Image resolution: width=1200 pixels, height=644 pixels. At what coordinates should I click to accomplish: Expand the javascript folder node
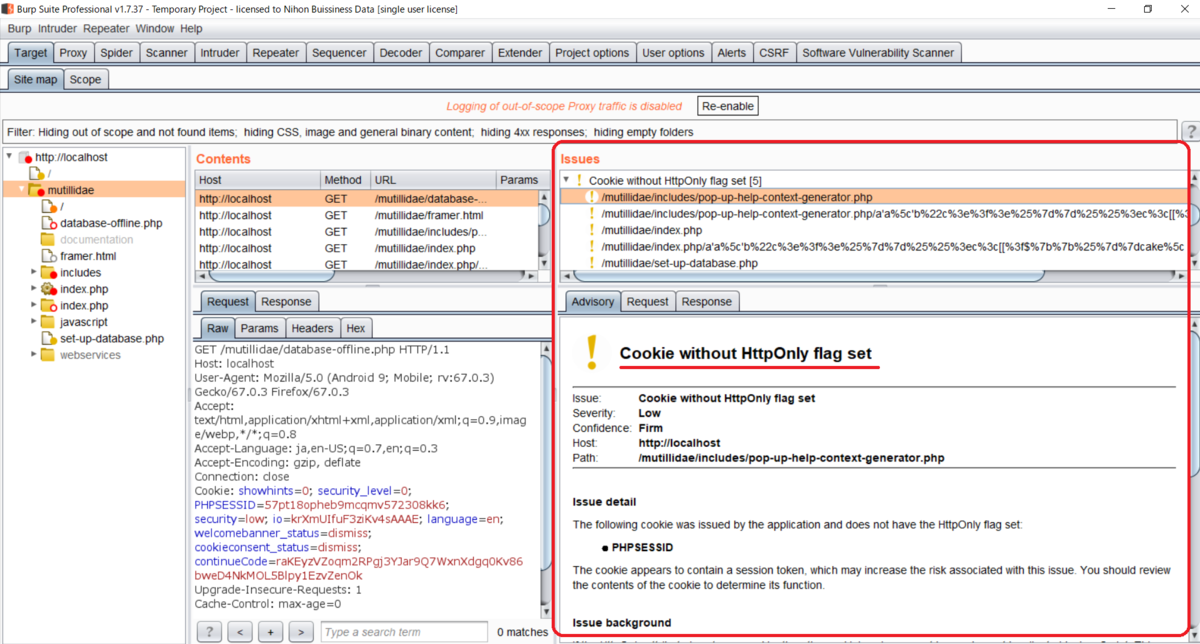pos(34,322)
